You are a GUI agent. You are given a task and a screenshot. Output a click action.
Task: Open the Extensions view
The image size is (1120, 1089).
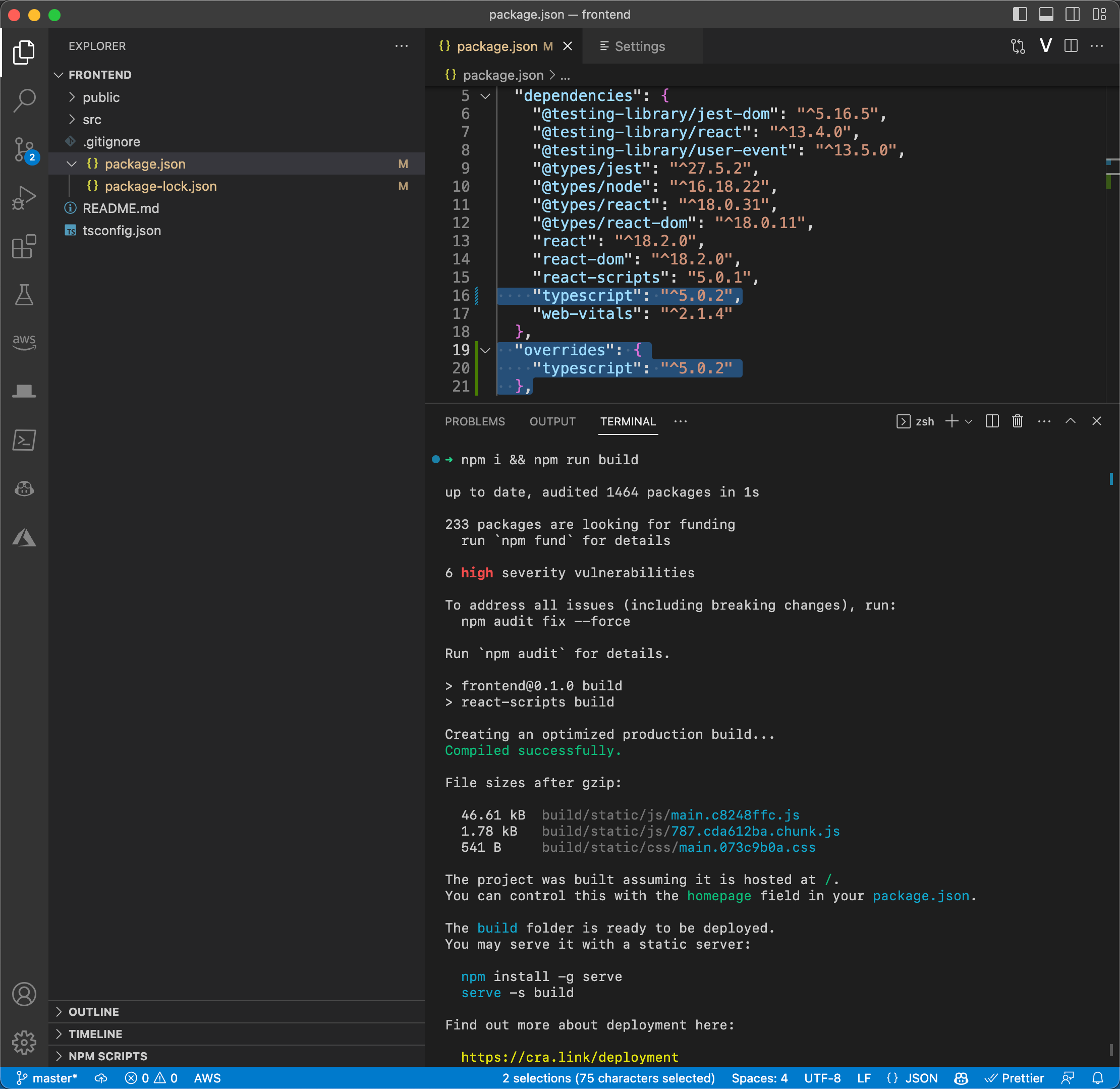pyautogui.click(x=24, y=246)
